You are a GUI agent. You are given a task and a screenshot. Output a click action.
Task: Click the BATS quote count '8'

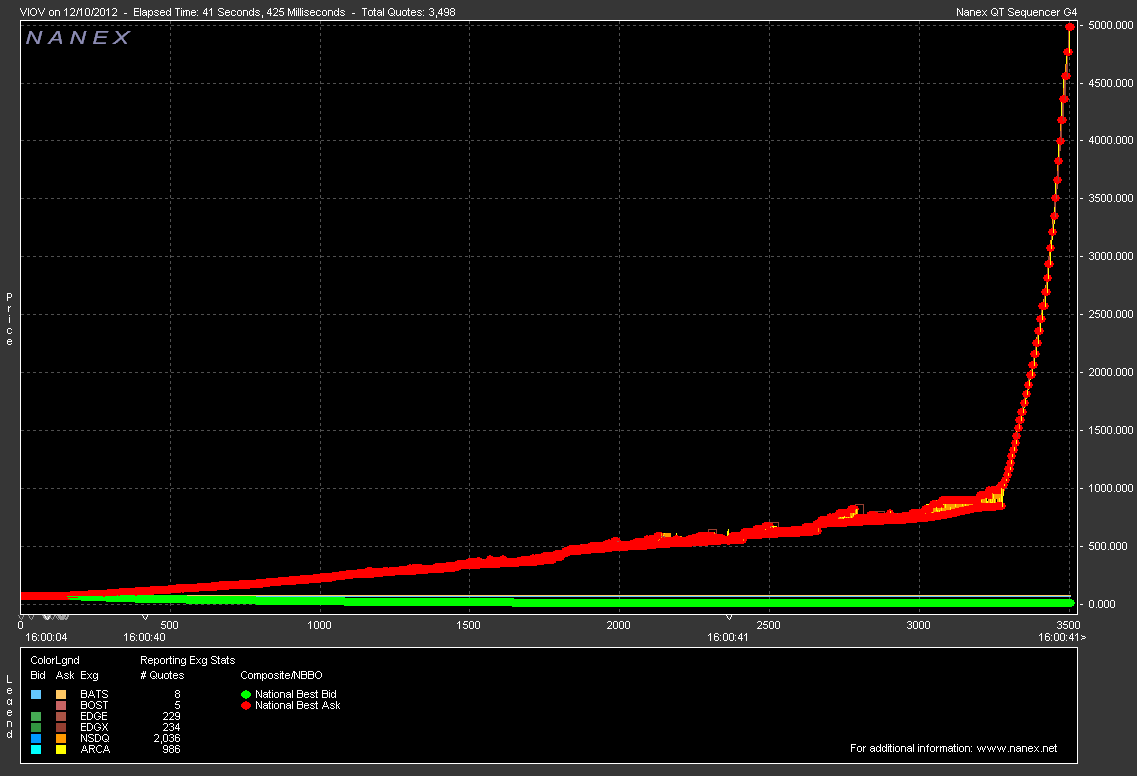(x=178, y=694)
